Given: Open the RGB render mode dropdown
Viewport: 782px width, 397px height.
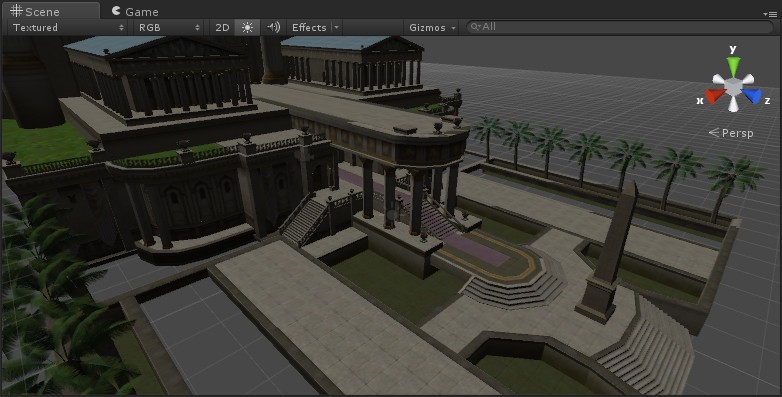Looking at the screenshot, I should [169, 27].
